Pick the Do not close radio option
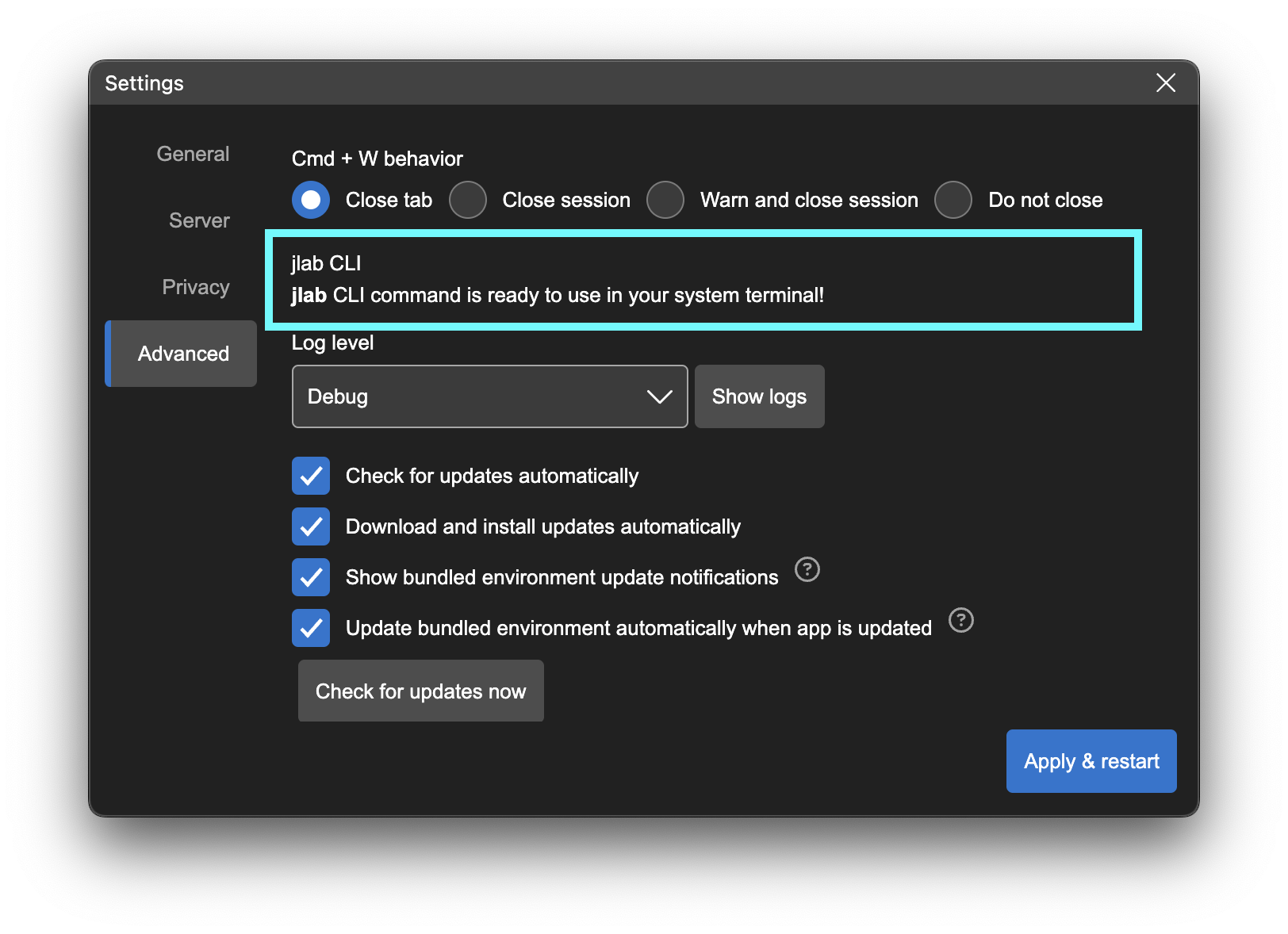This screenshot has height=934, width=1288. tap(953, 200)
